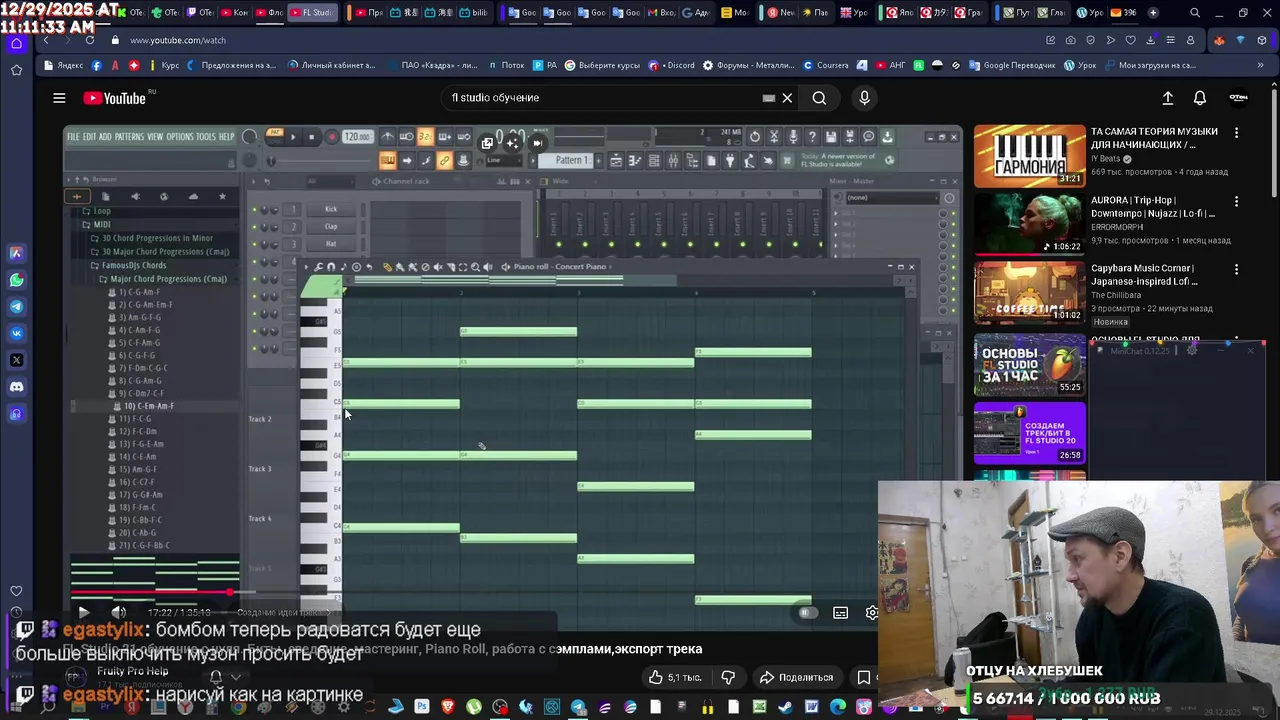Open WhatsApp in the browser sidebar

[16, 280]
